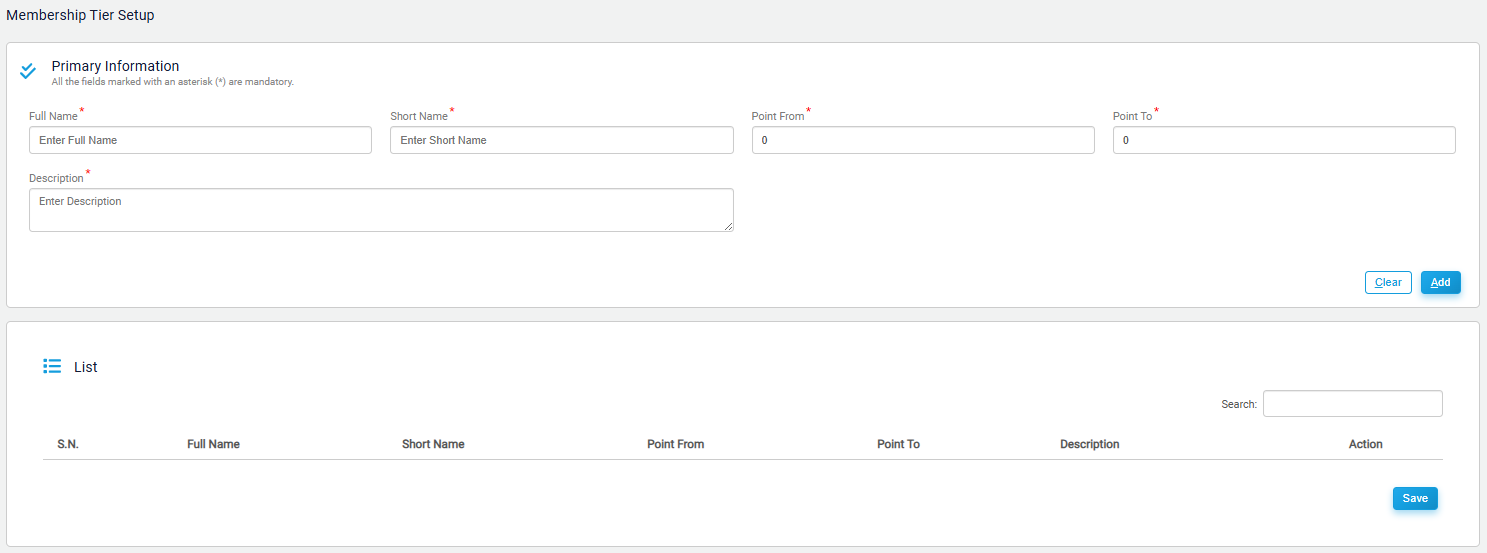This screenshot has width=1487, height=553.
Task: Sort table by Short Name column header
Action: (433, 444)
